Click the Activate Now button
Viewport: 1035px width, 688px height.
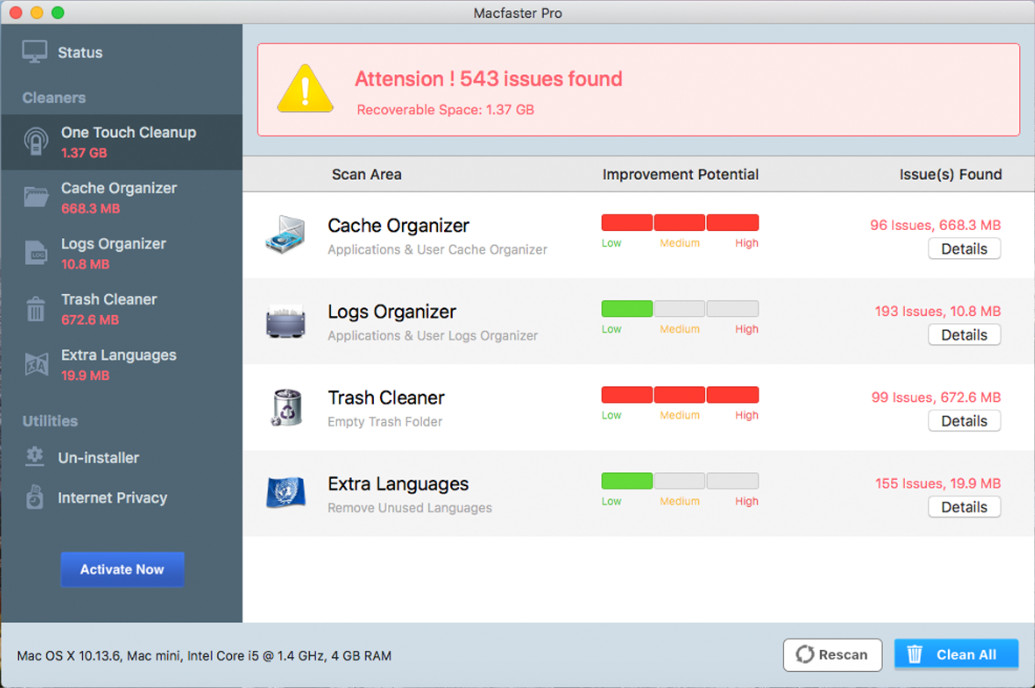tap(122, 569)
